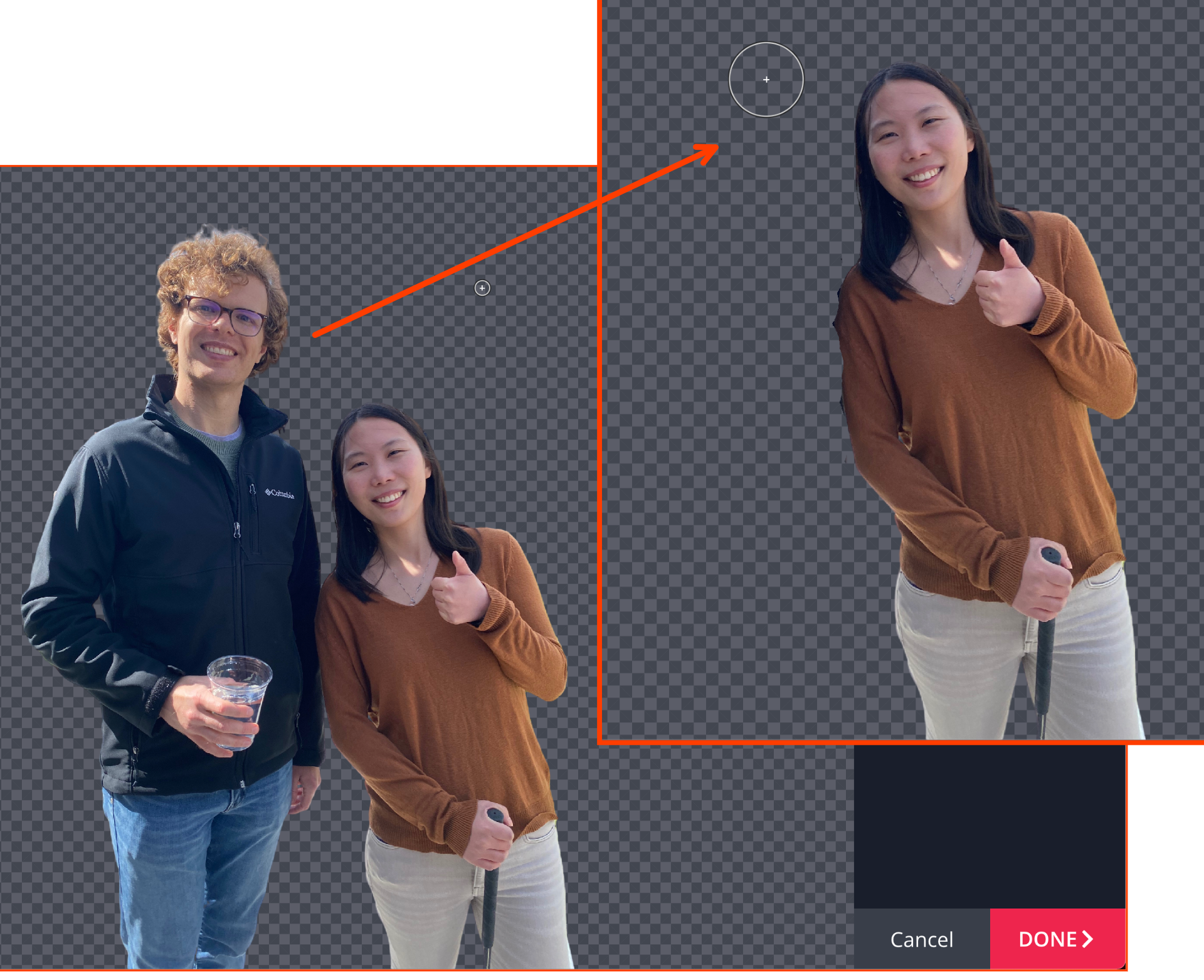Click the large brush circle in the zoomed view
The image size is (1204, 980).
tap(766, 80)
